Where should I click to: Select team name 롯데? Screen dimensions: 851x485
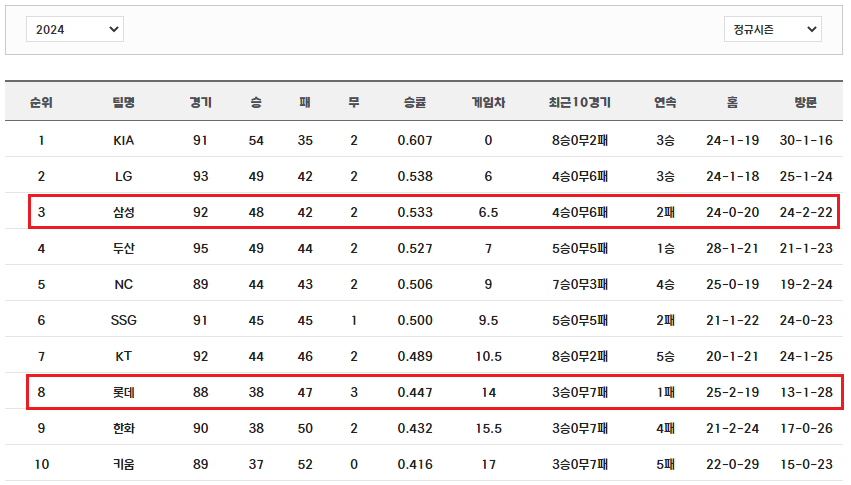(124, 392)
